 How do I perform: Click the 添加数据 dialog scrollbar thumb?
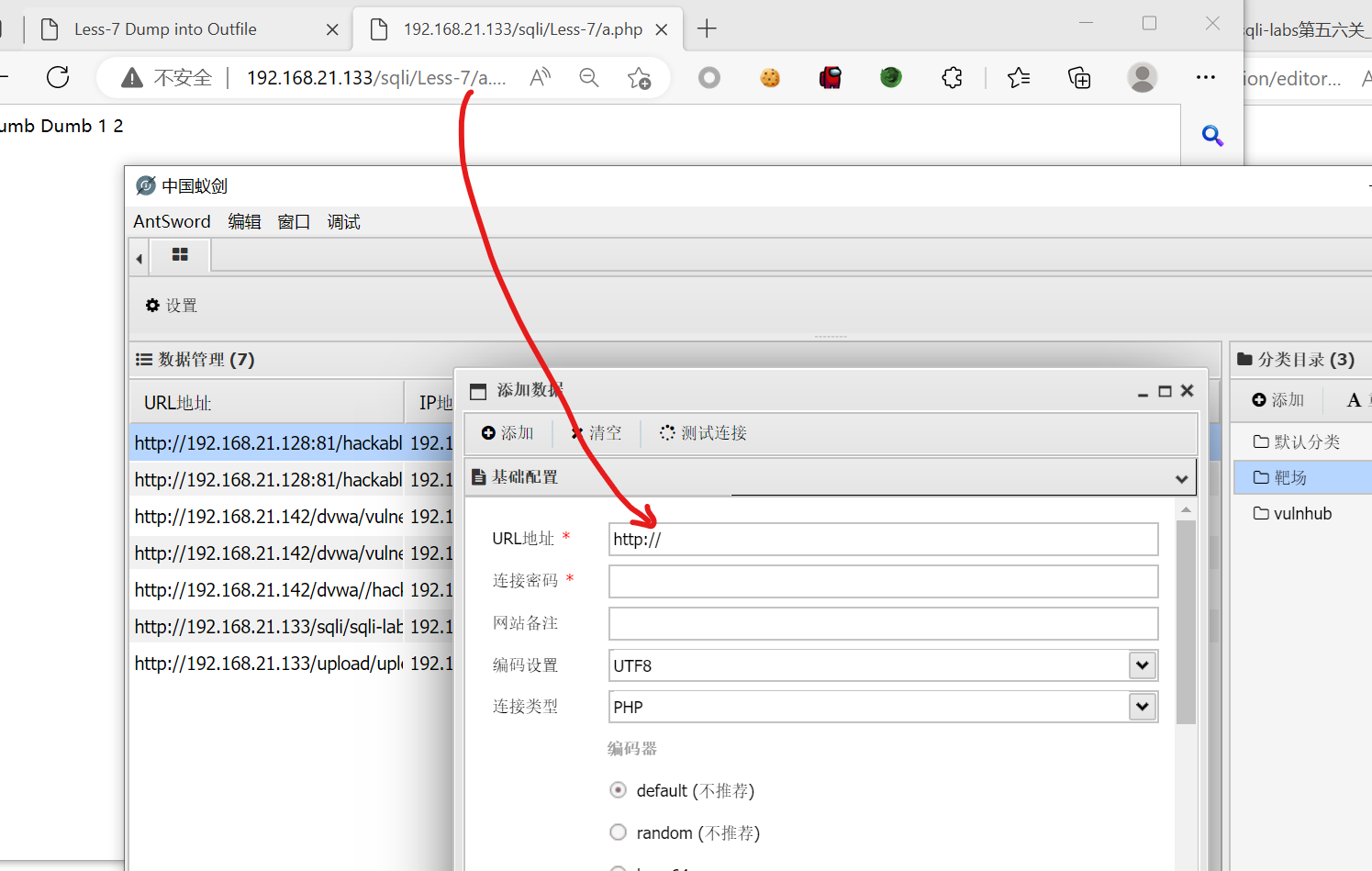pyautogui.click(x=1186, y=622)
